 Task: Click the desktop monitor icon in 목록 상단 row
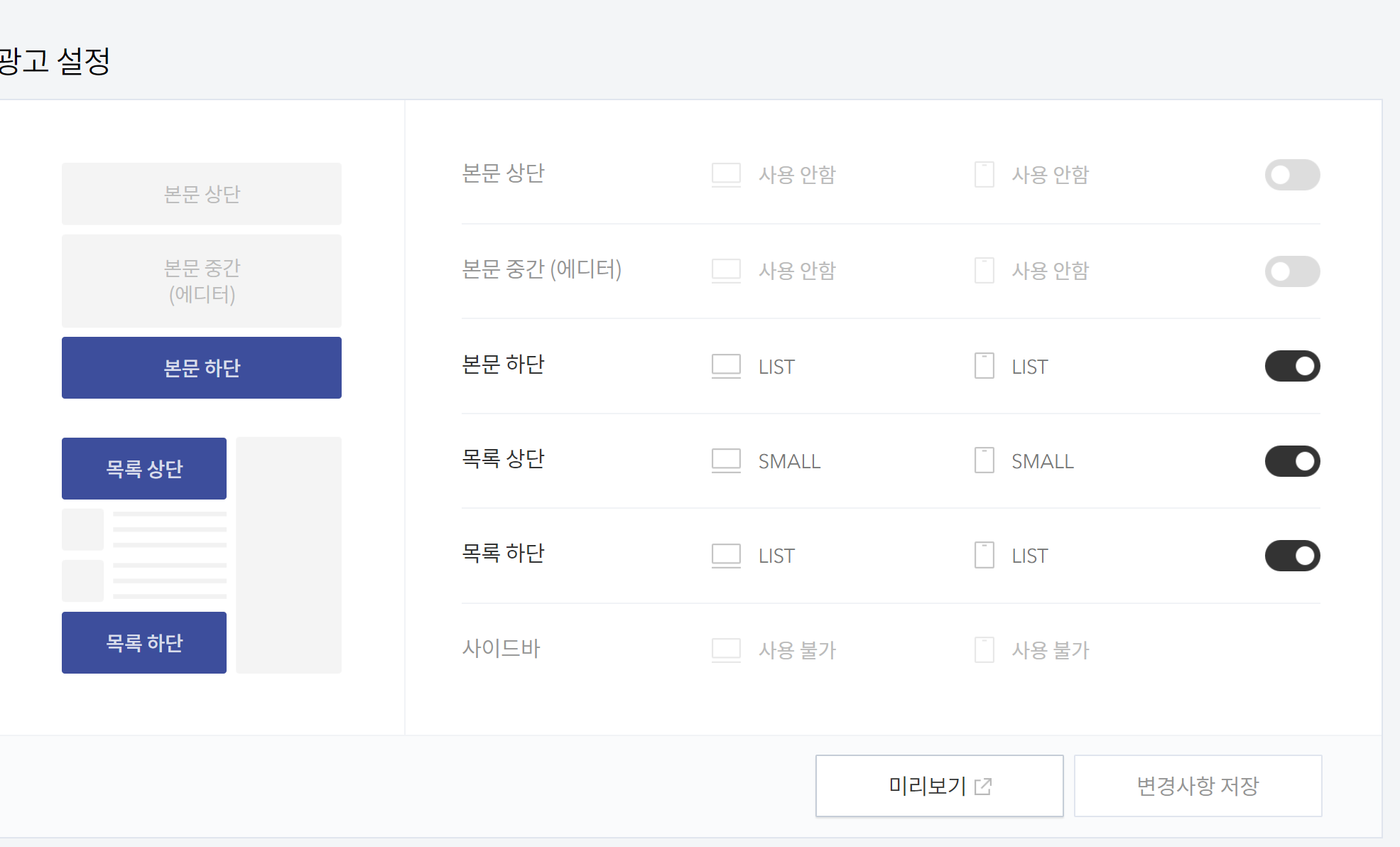tap(726, 460)
